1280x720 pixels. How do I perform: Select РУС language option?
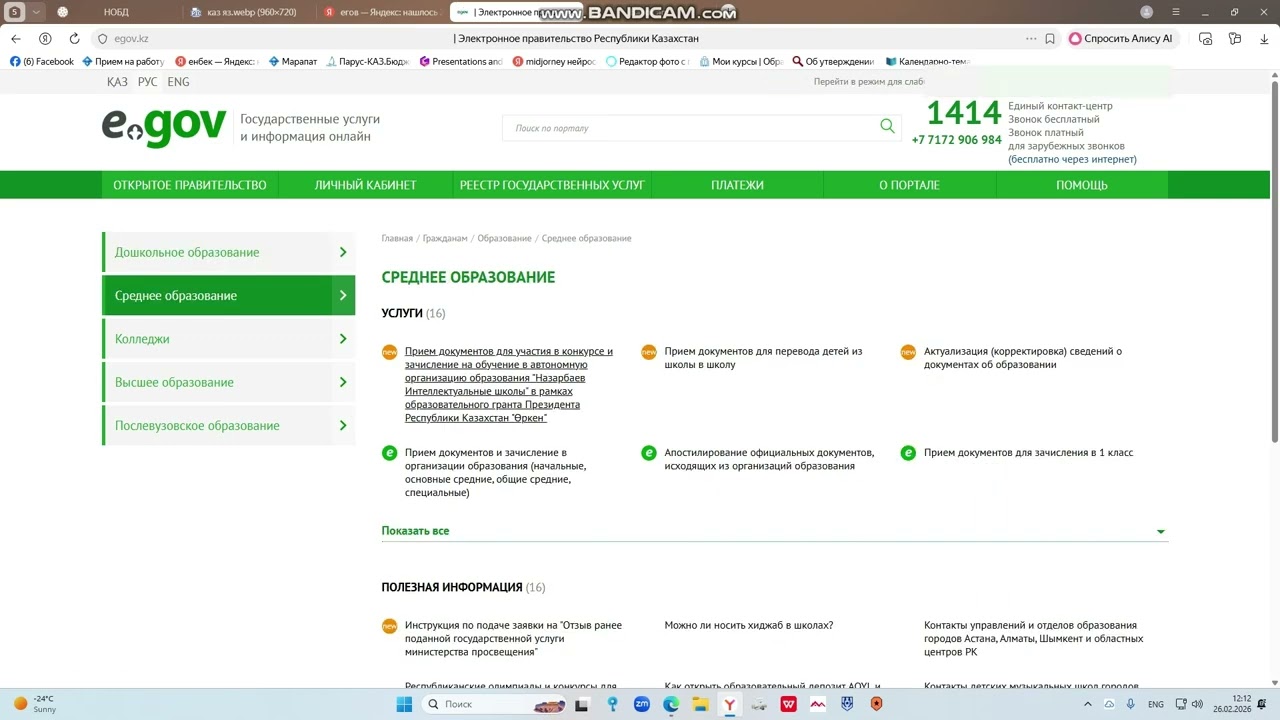tap(147, 82)
